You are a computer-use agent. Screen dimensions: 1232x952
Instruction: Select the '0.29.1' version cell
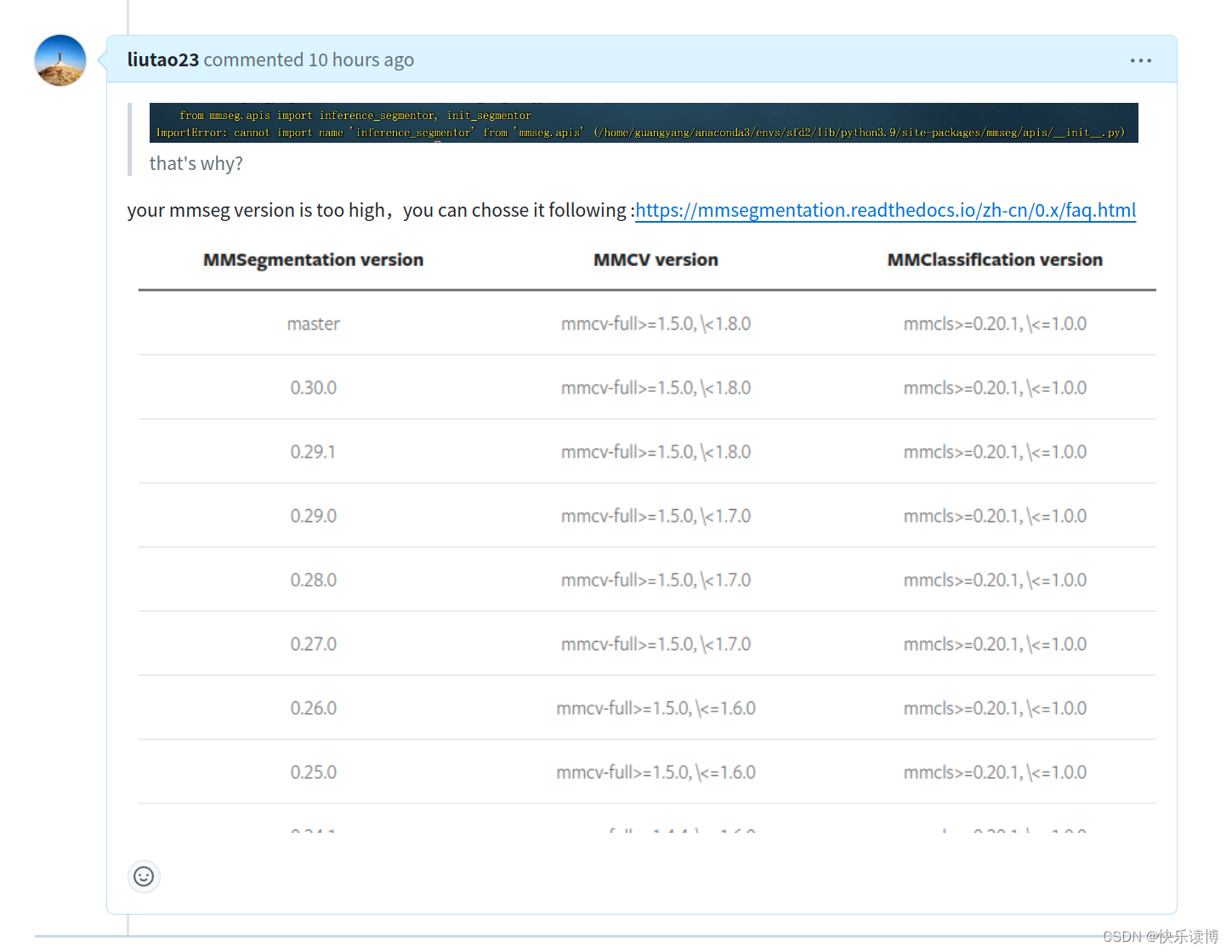coord(313,452)
